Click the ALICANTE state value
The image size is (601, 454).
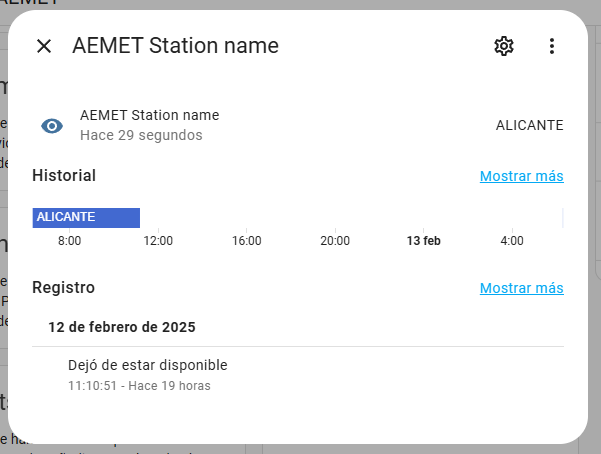[529, 125]
